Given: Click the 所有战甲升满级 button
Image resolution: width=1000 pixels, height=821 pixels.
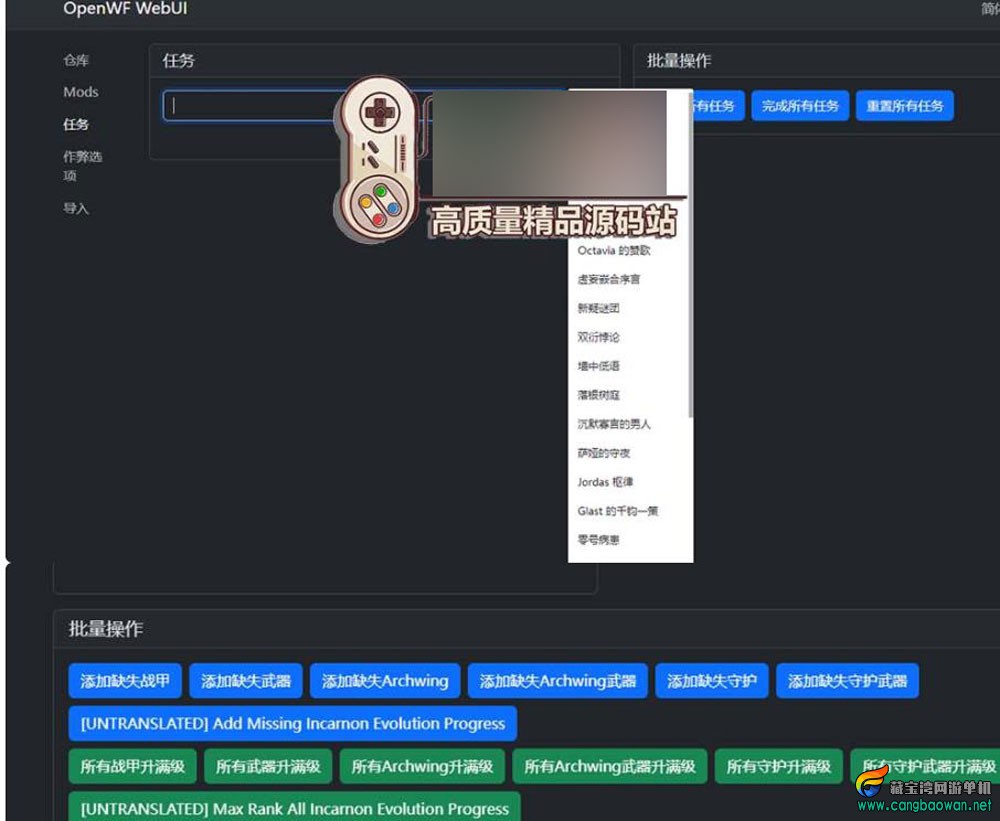Looking at the screenshot, I should tap(133, 766).
